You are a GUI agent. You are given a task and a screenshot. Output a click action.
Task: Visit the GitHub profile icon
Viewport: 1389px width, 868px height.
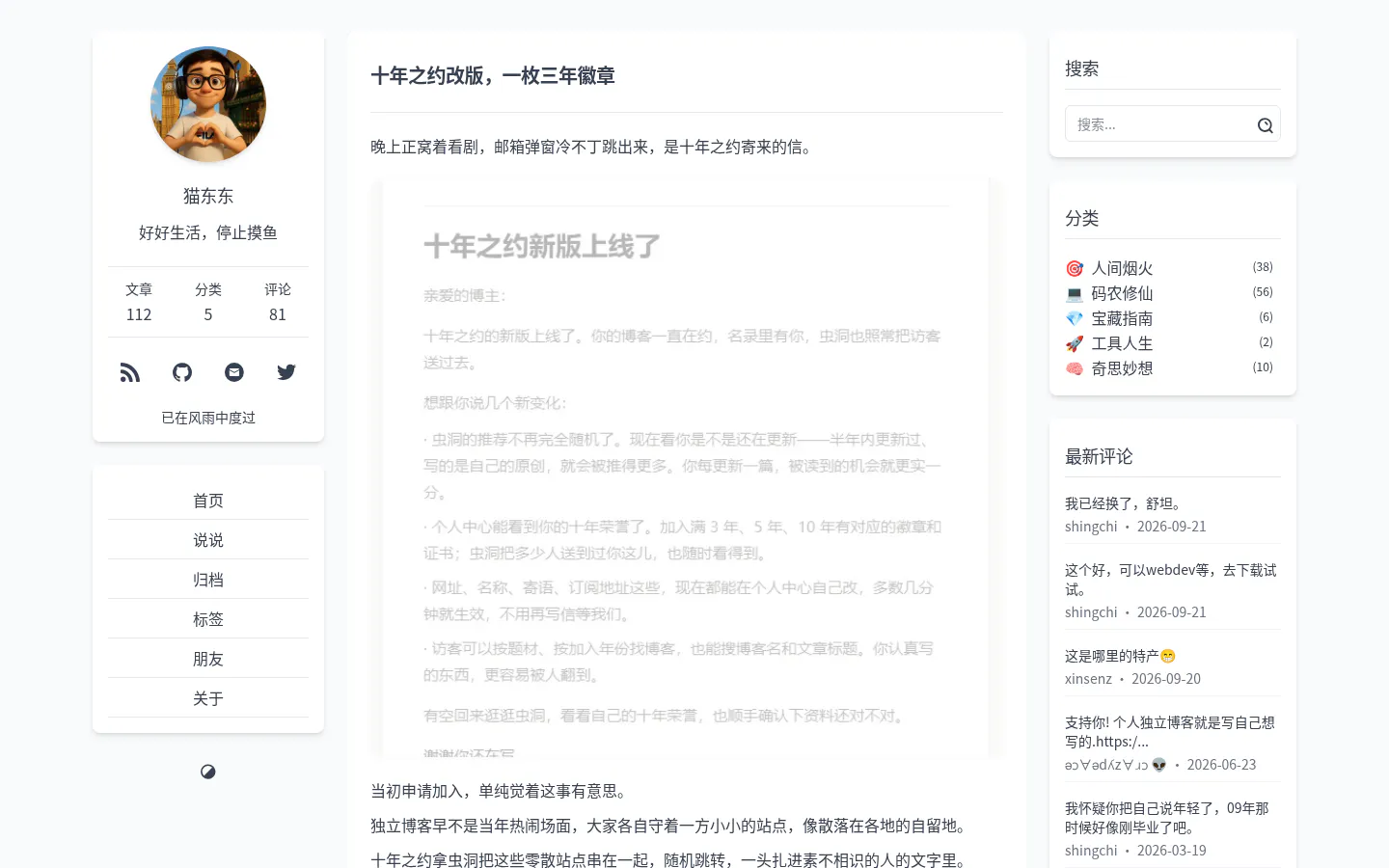(x=182, y=372)
